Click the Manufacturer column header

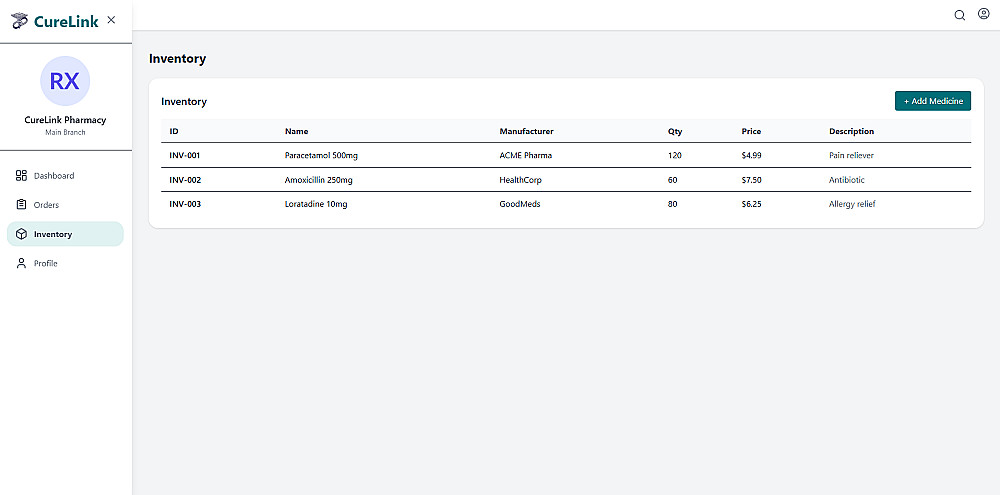[x=526, y=131]
